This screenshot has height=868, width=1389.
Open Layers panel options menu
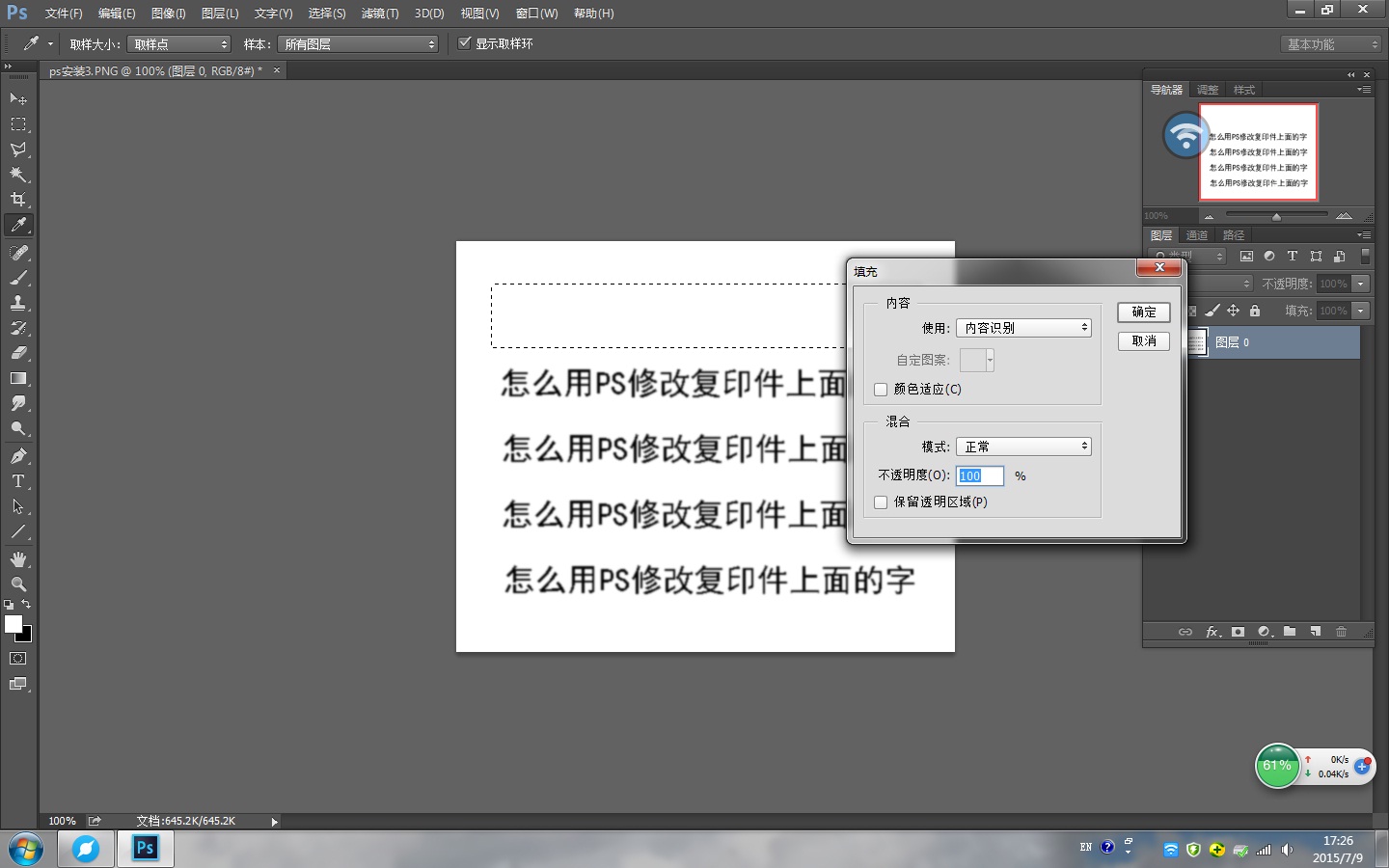point(1364,235)
